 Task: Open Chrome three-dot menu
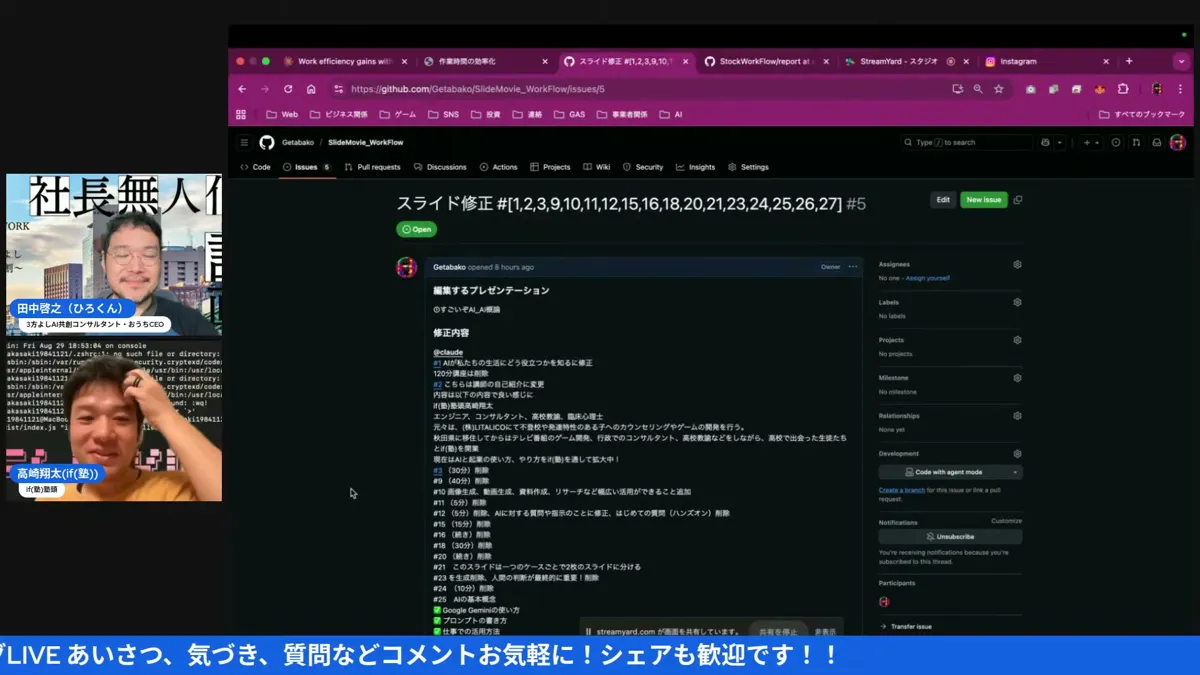tap(1182, 89)
